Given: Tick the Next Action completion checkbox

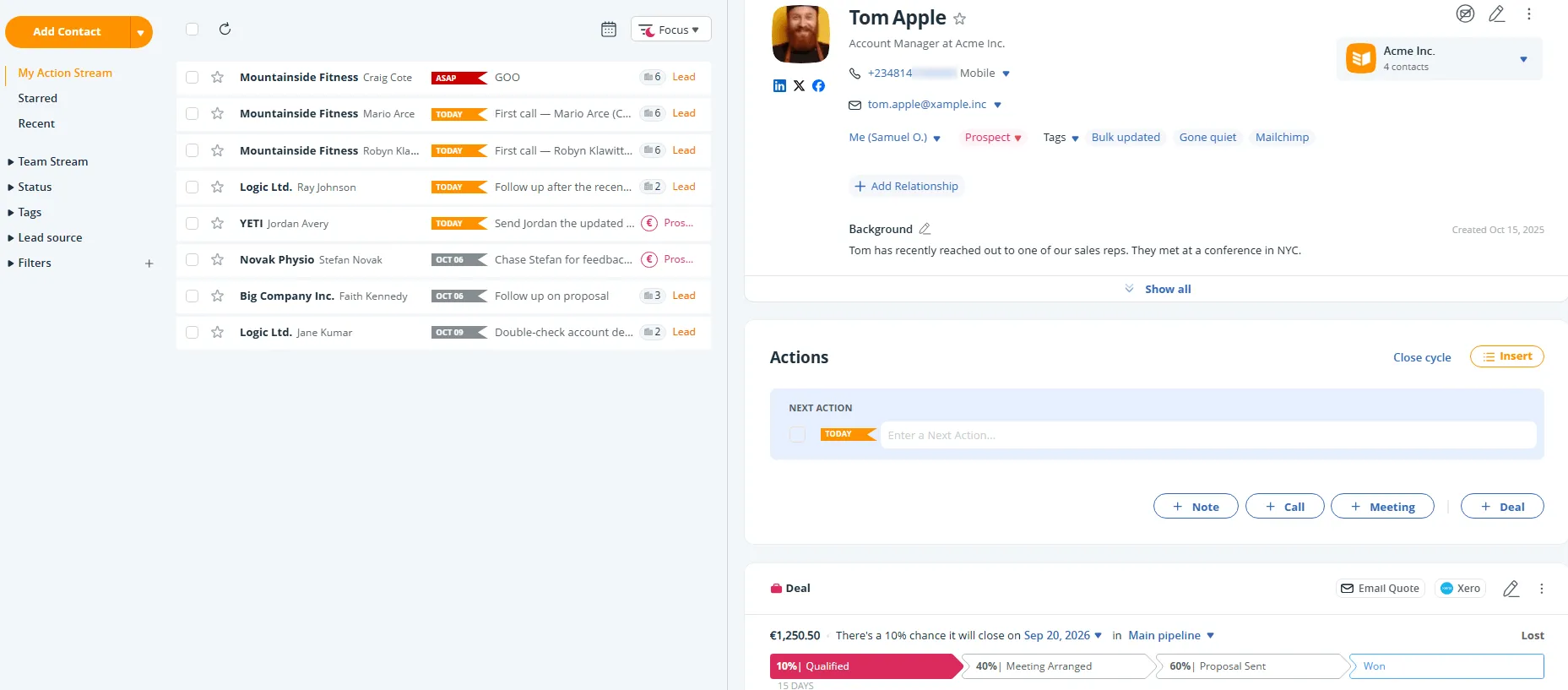Looking at the screenshot, I should point(797,435).
